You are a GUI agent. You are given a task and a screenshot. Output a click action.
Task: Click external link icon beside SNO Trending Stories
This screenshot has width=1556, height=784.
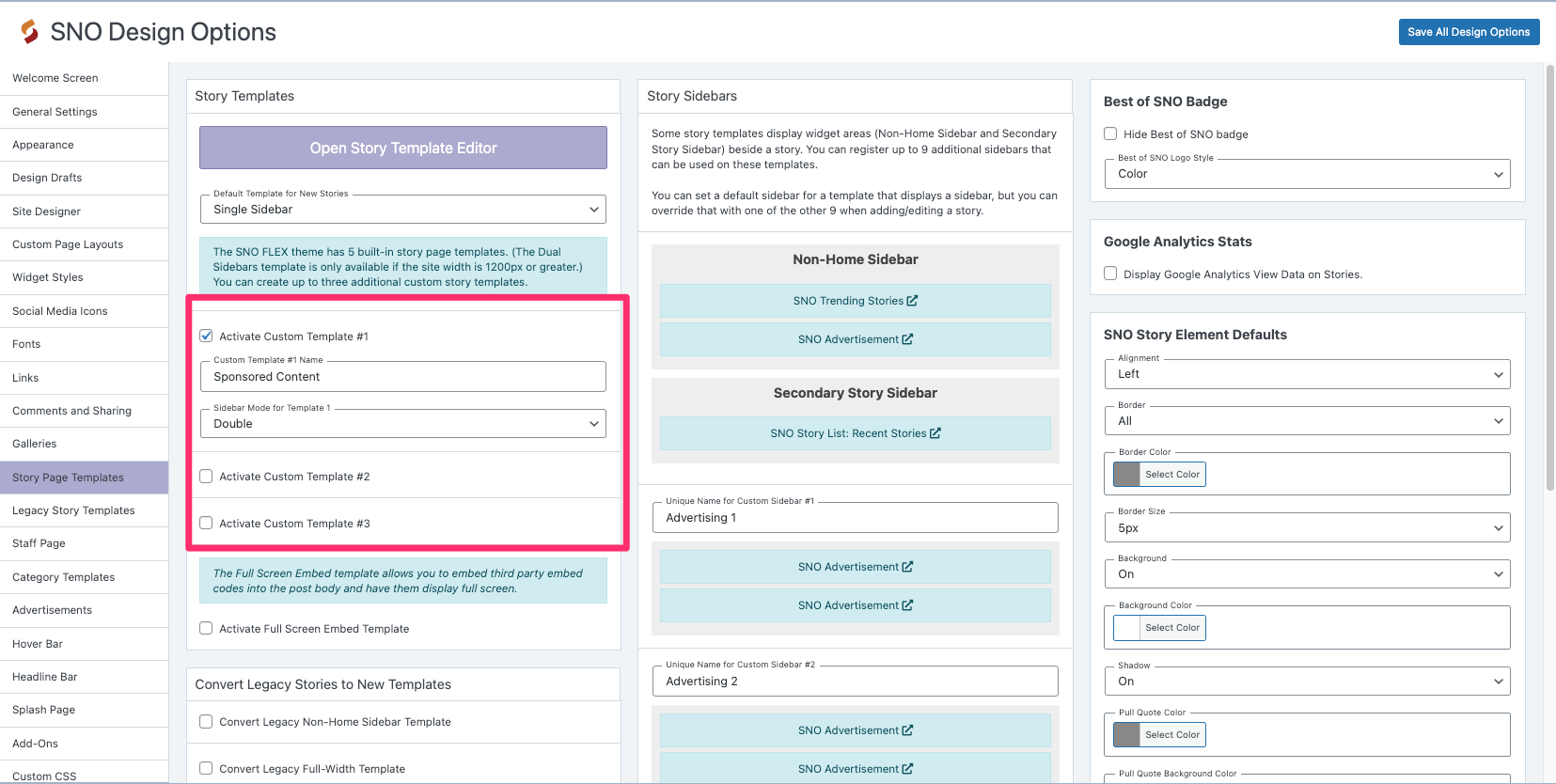[912, 301]
